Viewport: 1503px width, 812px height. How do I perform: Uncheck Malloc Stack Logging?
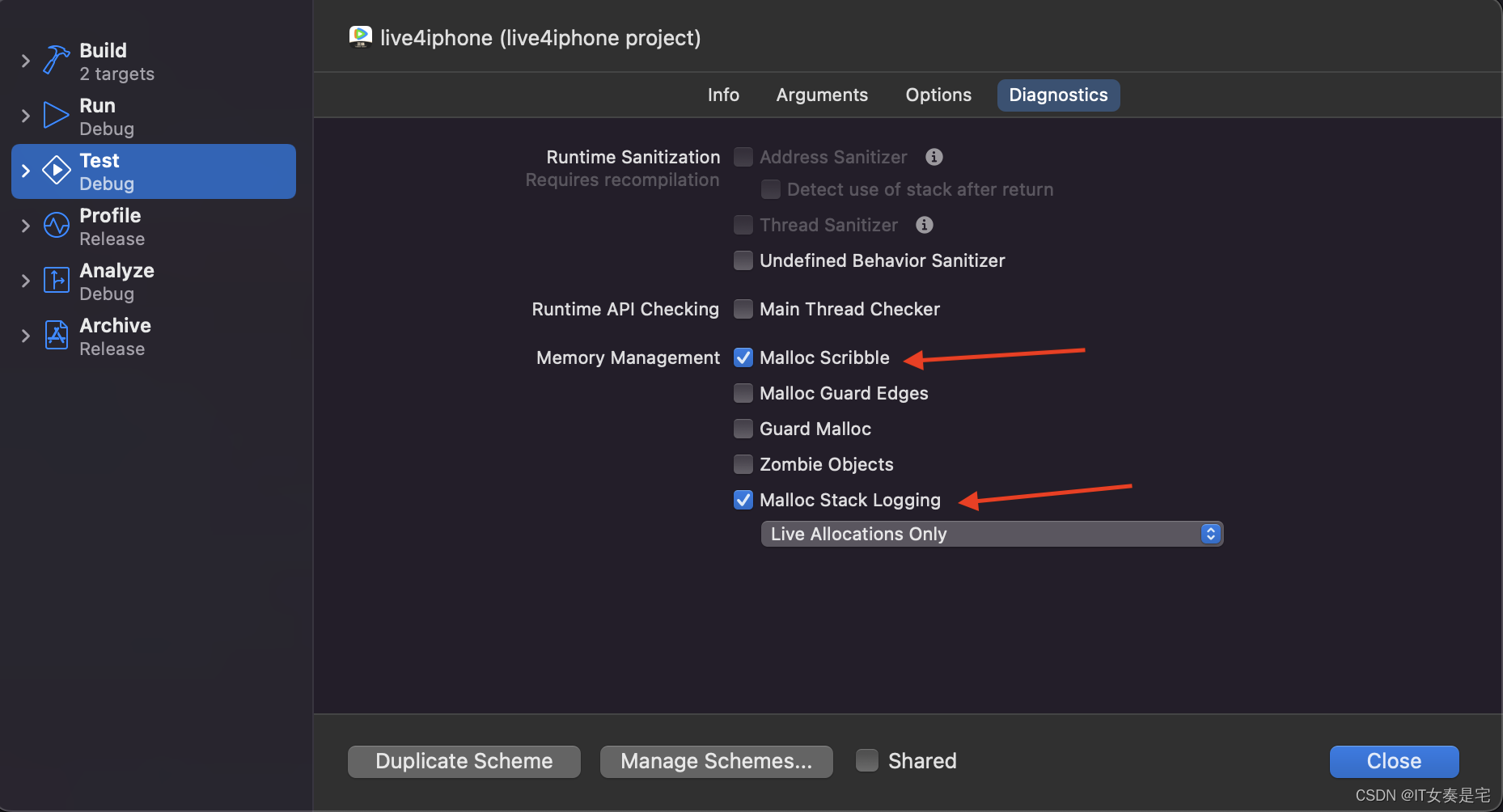click(743, 500)
